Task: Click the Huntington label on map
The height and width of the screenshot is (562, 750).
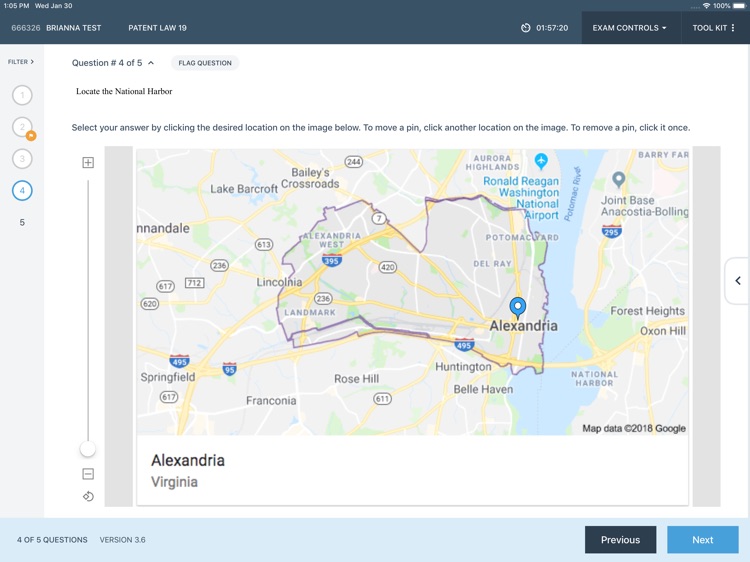Action: (463, 367)
